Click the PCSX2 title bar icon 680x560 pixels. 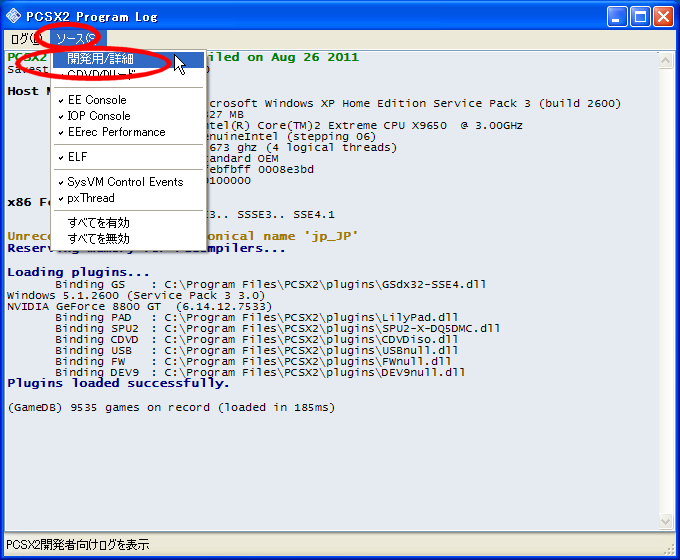tap(13, 16)
